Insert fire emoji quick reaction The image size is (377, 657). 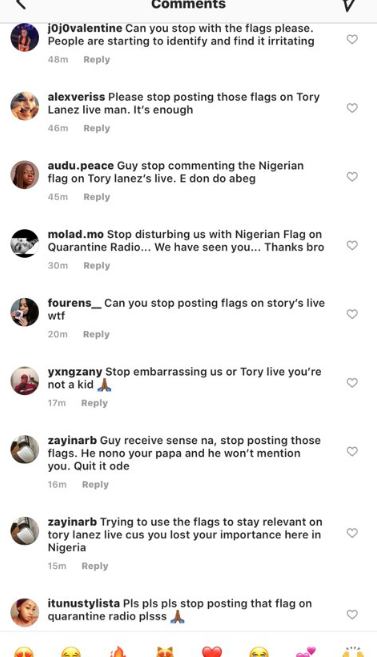point(118,652)
